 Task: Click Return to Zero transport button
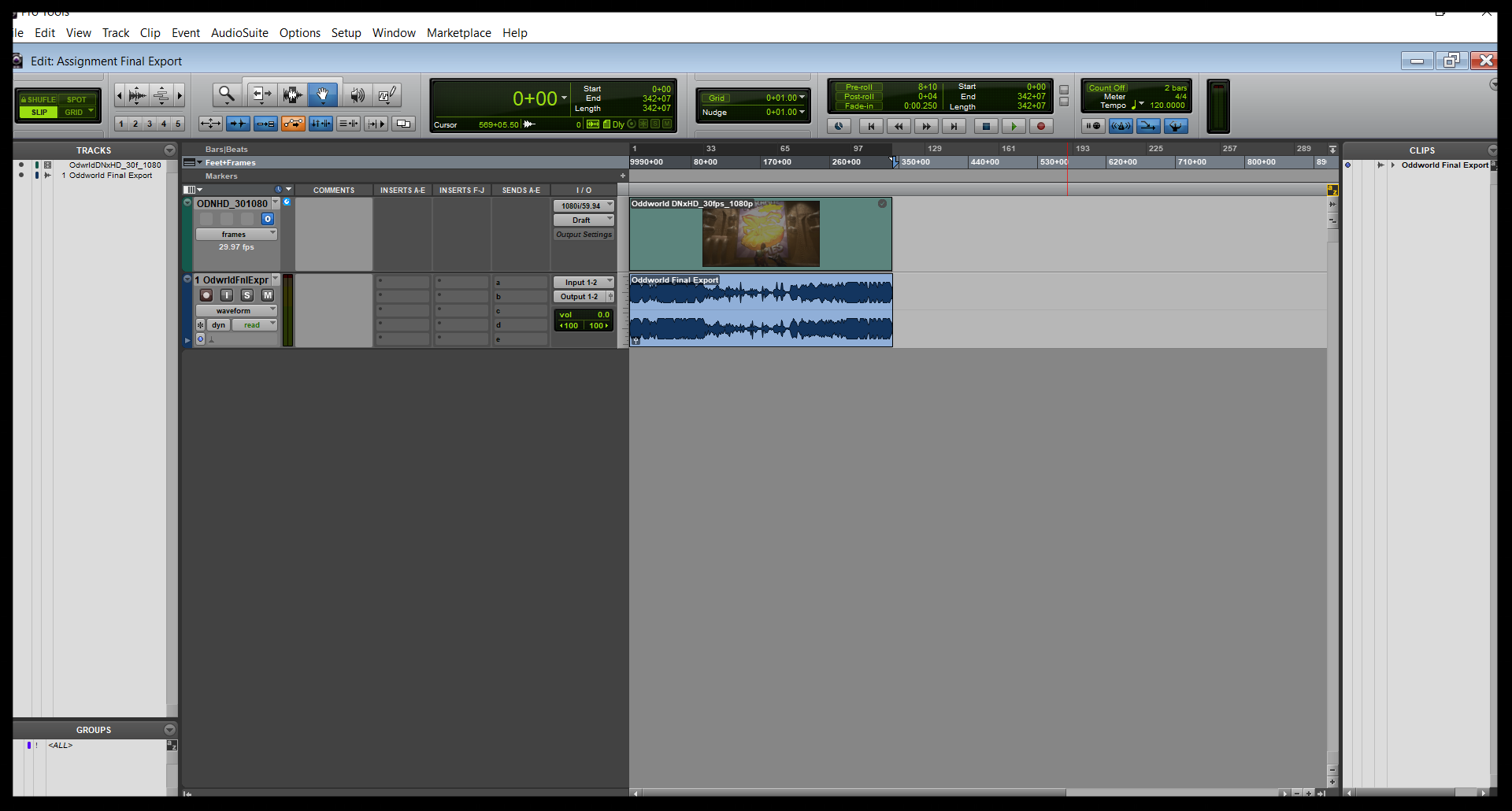(x=871, y=126)
